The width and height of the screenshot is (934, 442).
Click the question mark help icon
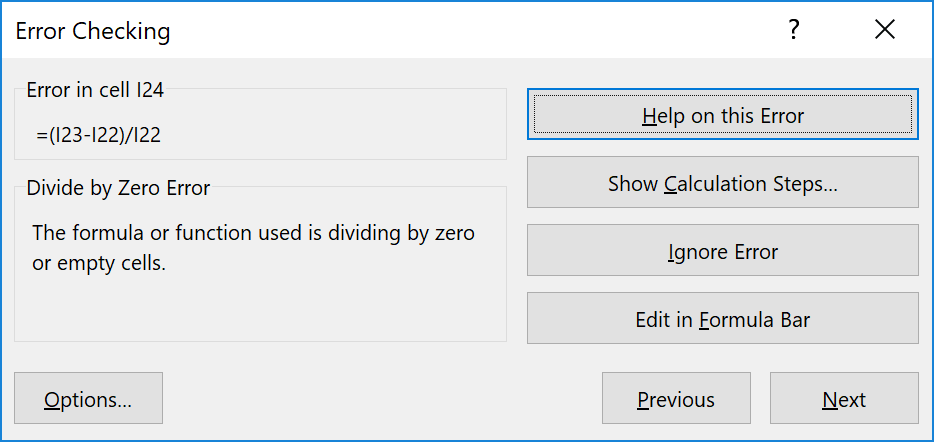tap(794, 31)
